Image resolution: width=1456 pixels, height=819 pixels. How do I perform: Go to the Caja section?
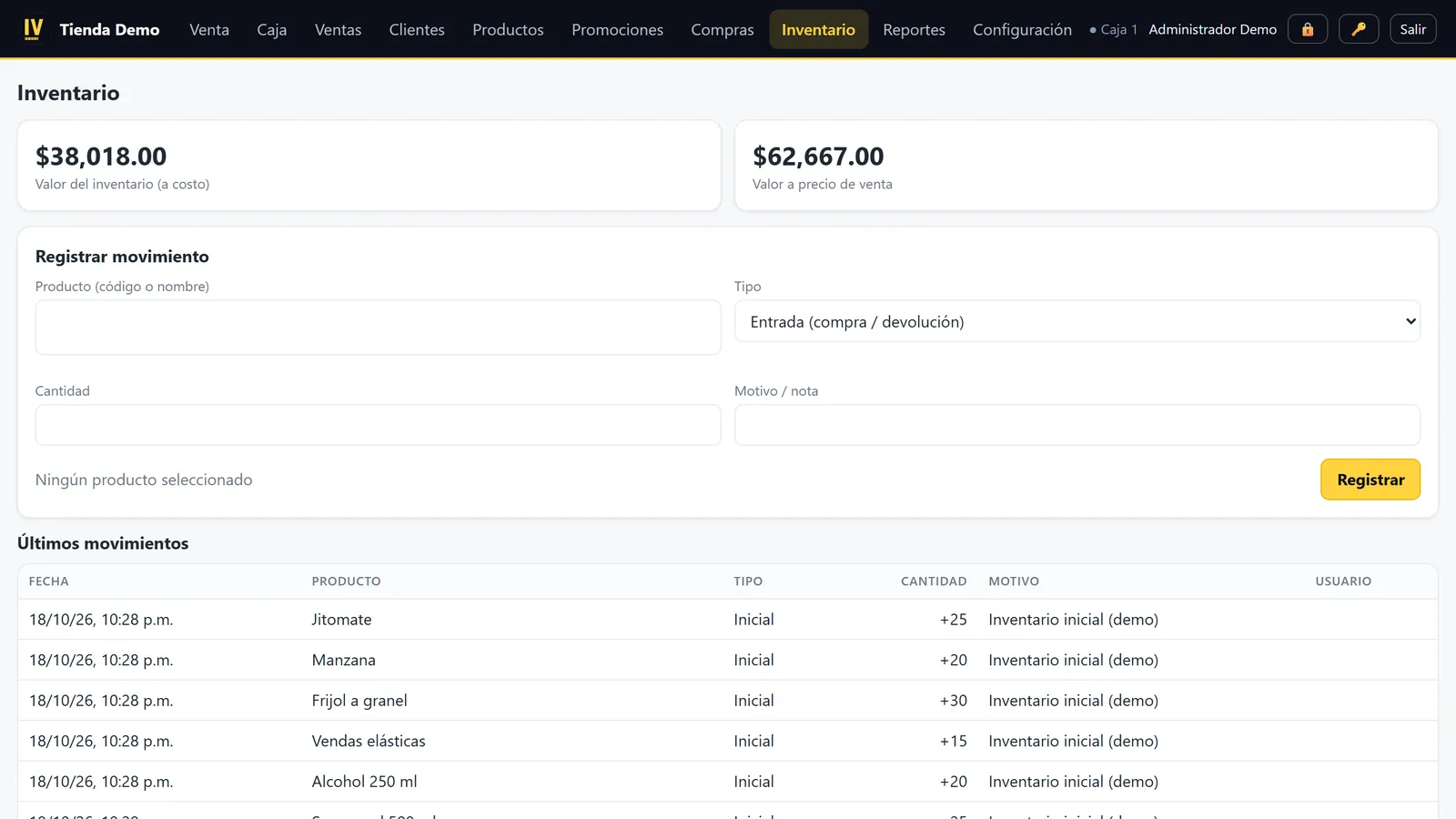pyautogui.click(x=272, y=29)
